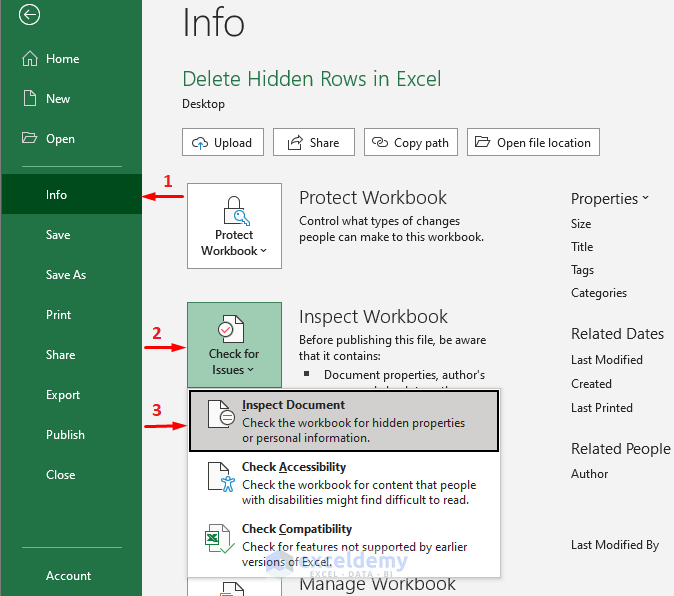674x596 pixels.
Task: Click the Check for Issues document icon
Action: pos(231,329)
